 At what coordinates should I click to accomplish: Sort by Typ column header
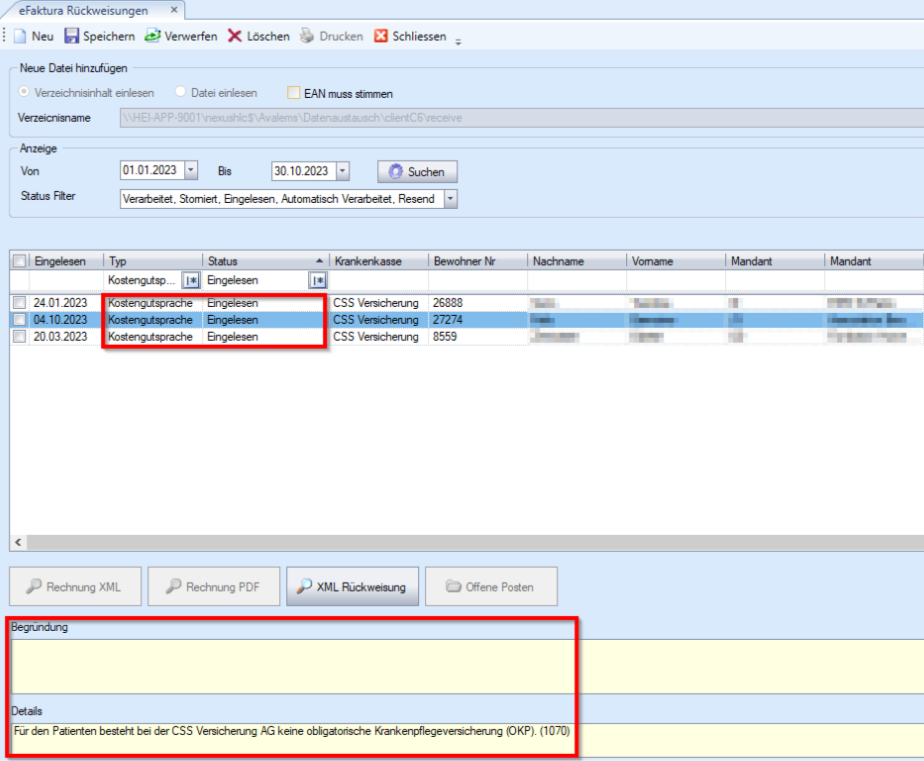153,261
